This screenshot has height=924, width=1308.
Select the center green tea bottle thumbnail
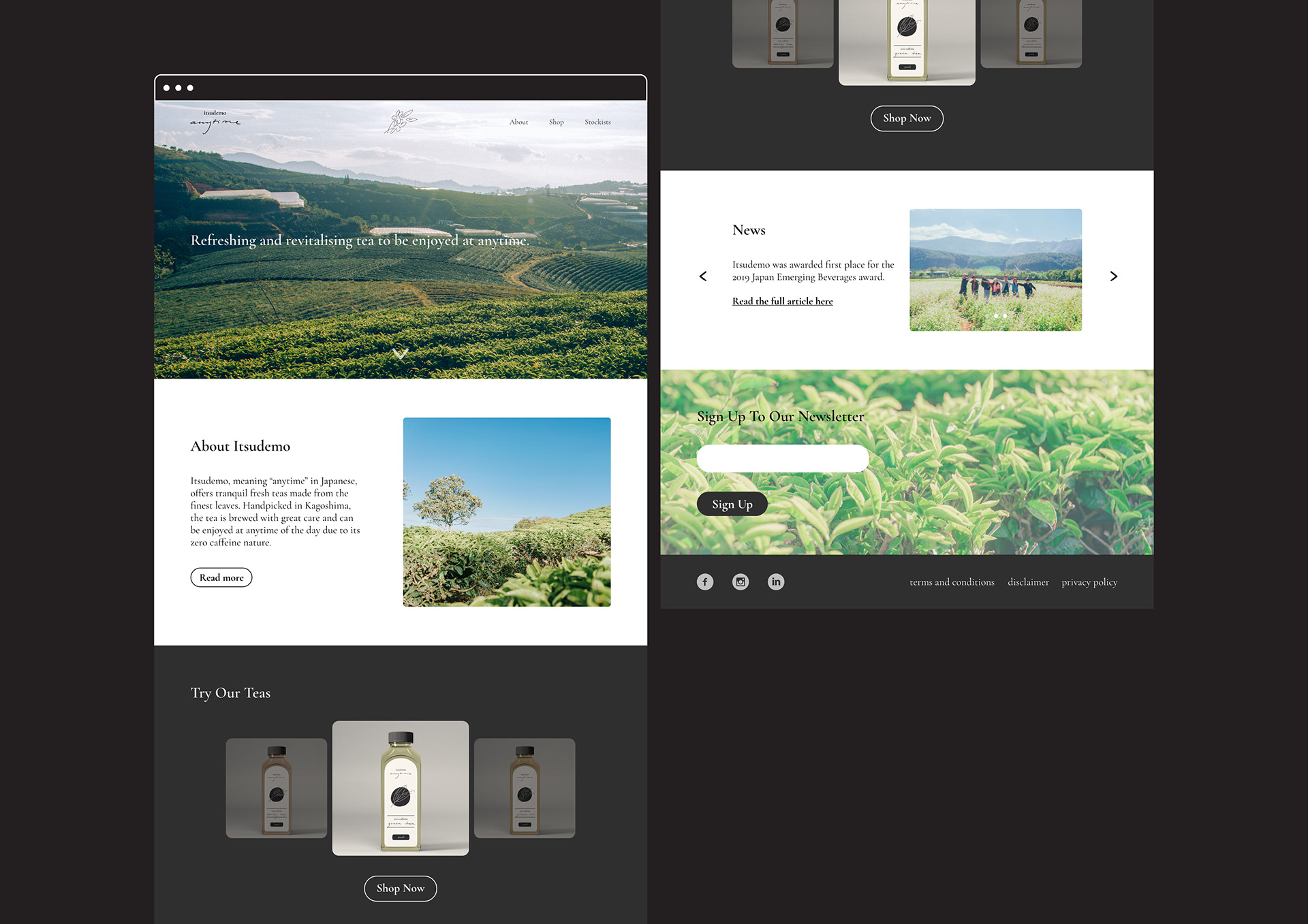point(401,788)
